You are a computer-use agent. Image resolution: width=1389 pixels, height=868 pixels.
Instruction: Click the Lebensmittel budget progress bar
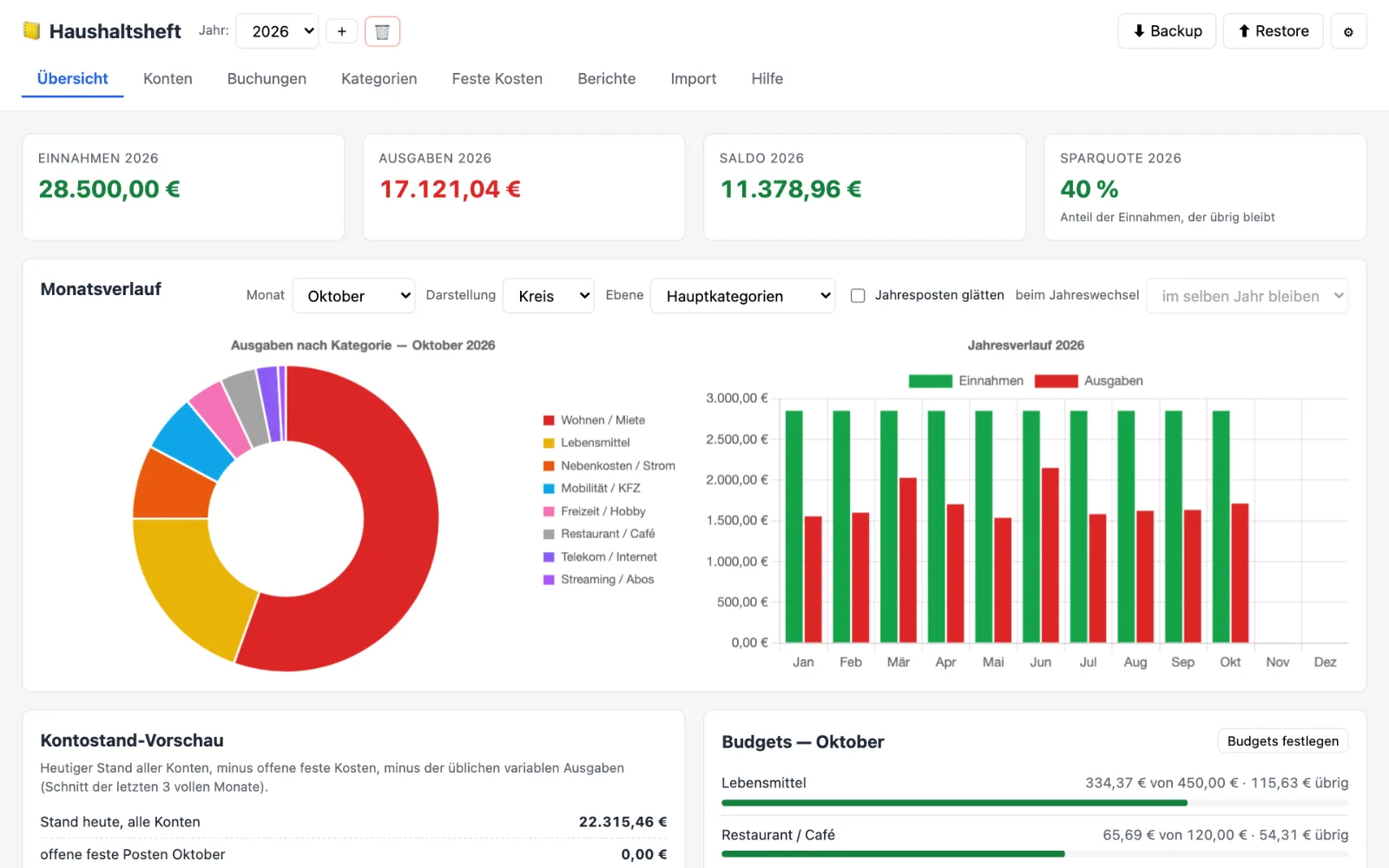[x=1035, y=803]
